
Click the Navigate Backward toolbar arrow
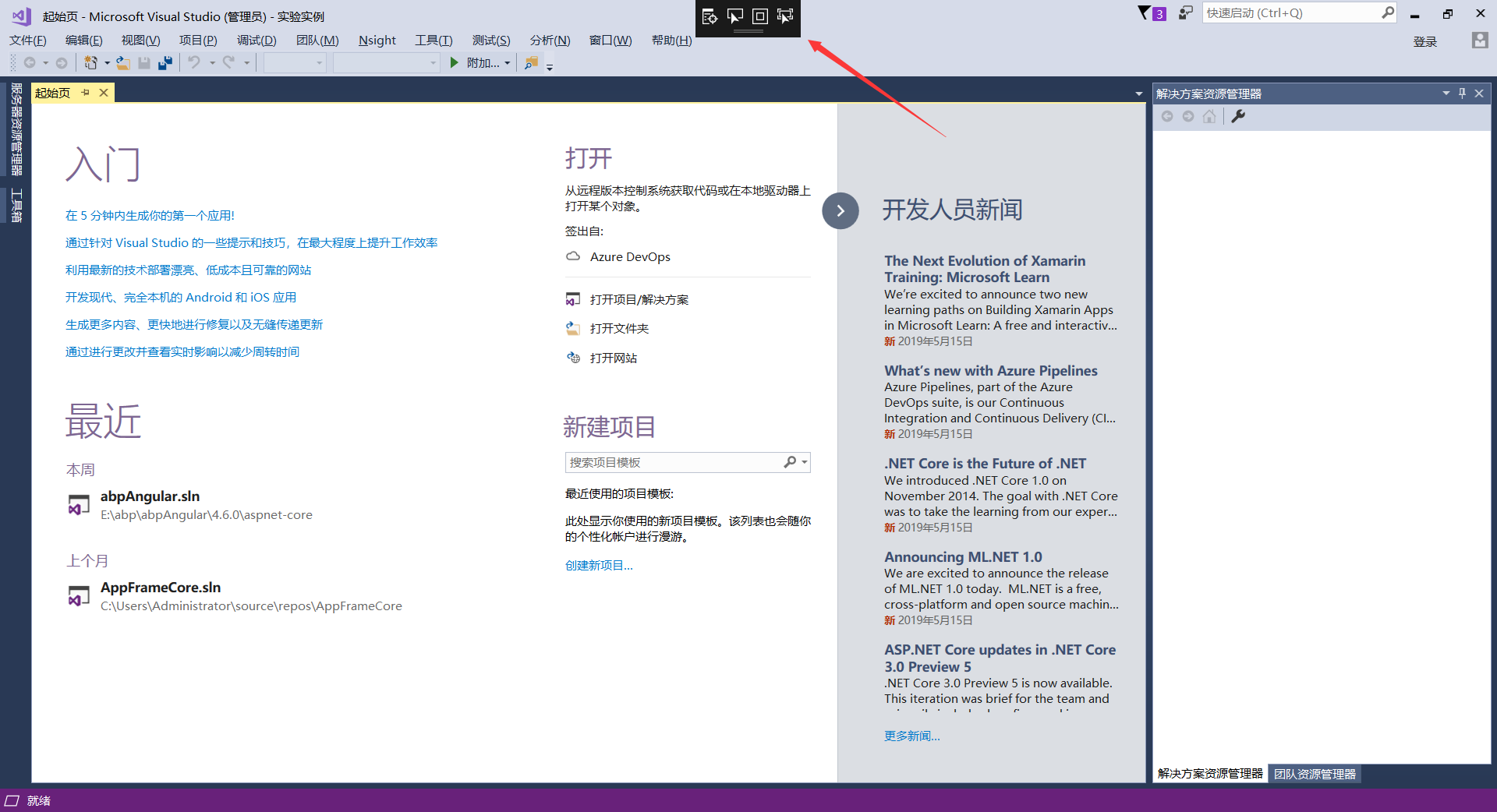[x=30, y=63]
